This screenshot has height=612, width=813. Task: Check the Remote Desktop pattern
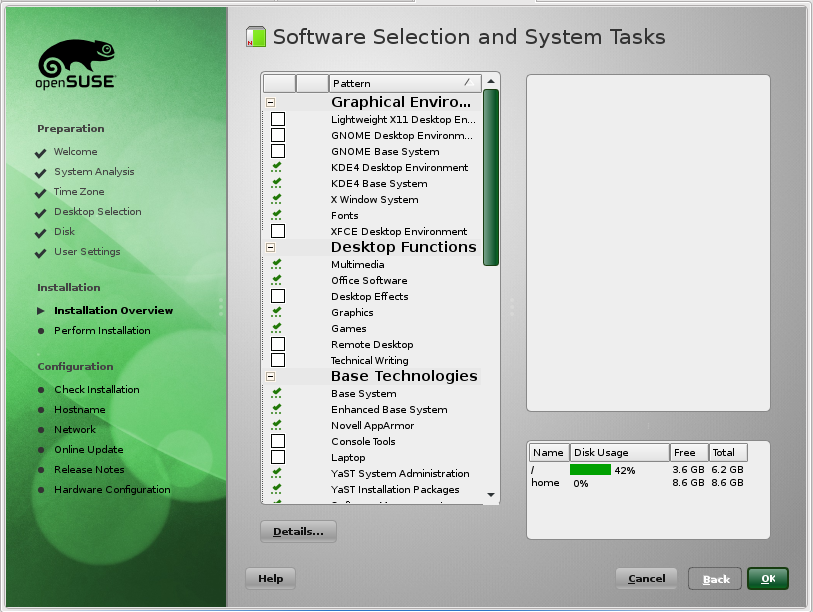pyautogui.click(x=278, y=344)
